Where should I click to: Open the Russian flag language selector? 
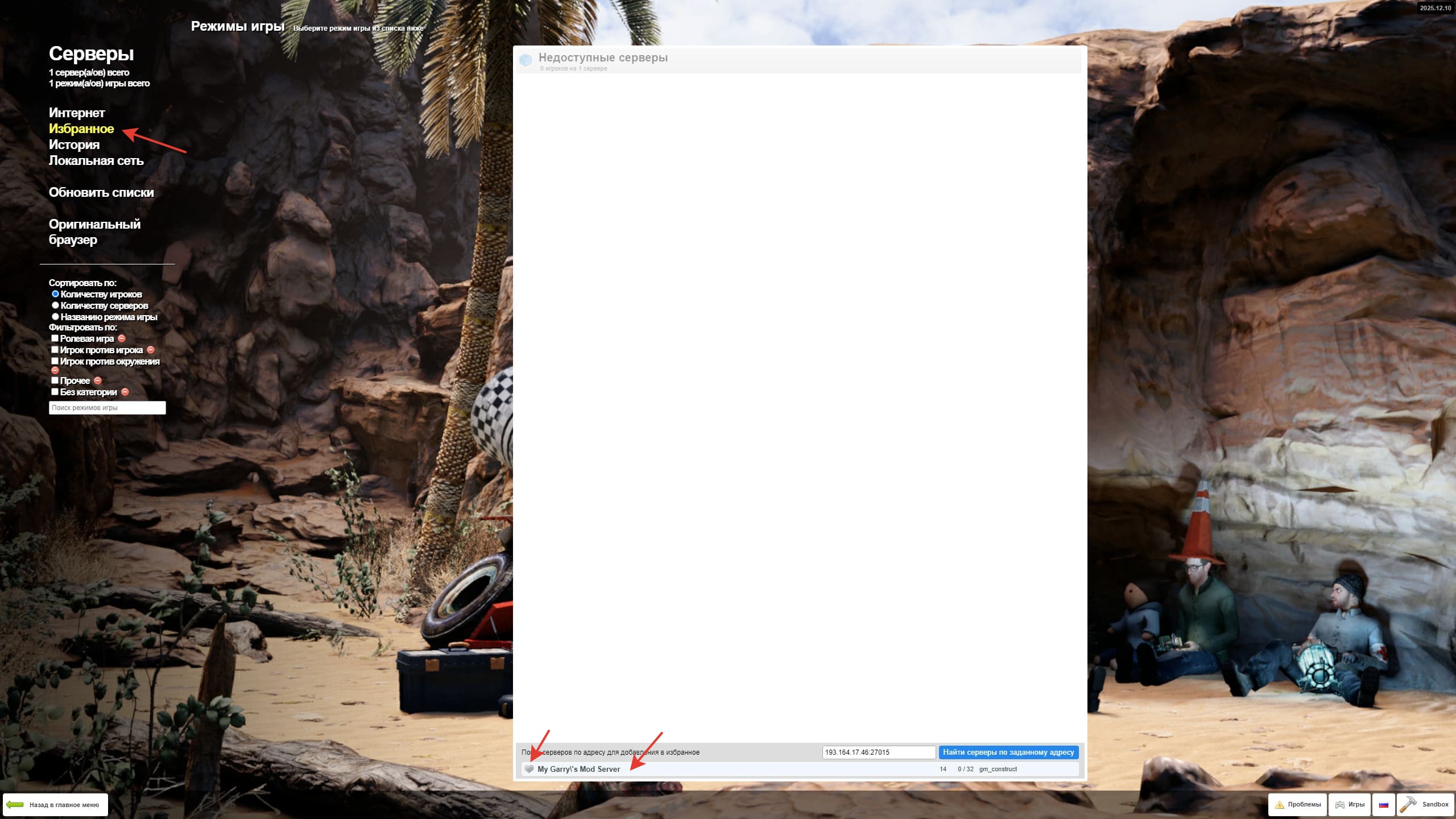1383,804
